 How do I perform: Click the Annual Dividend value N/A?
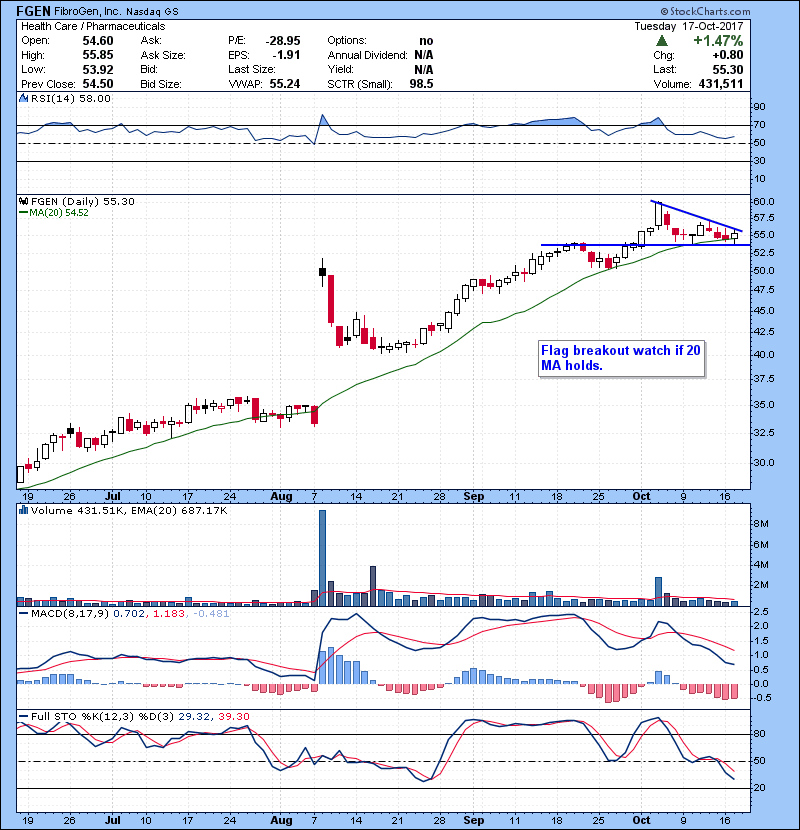coord(424,55)
